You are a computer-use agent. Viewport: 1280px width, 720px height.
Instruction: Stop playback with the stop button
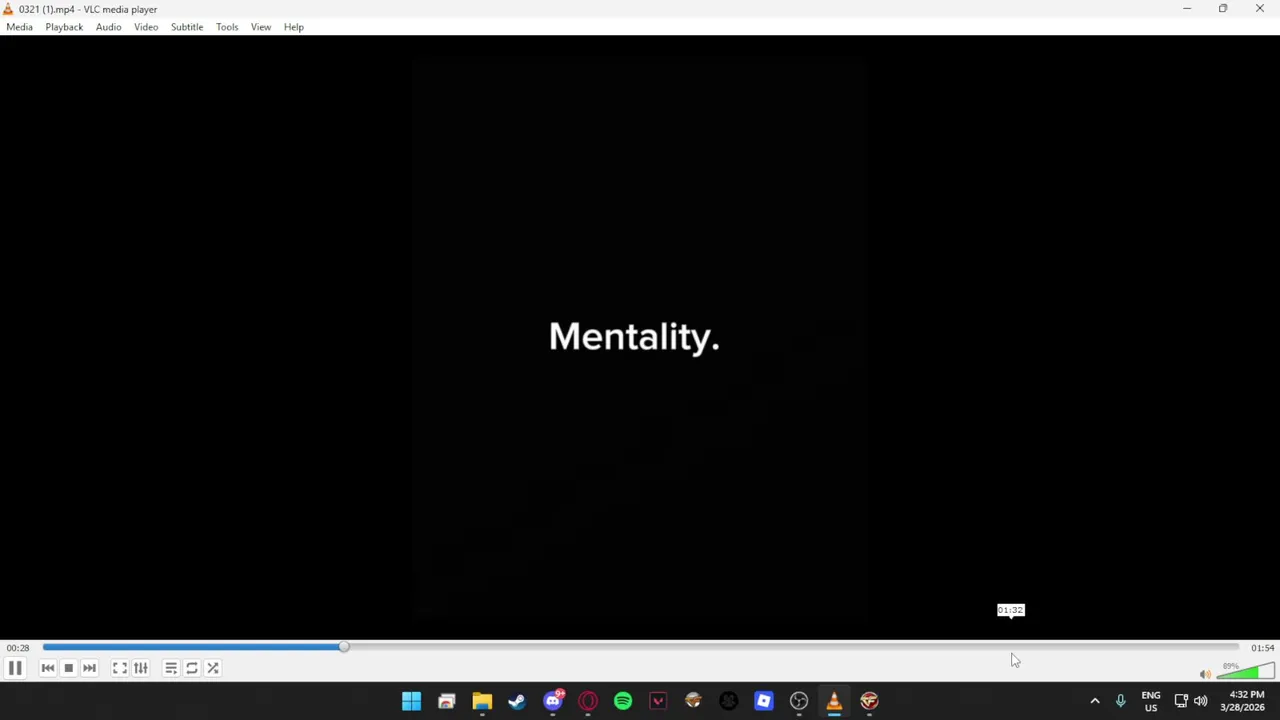[68, 668]
